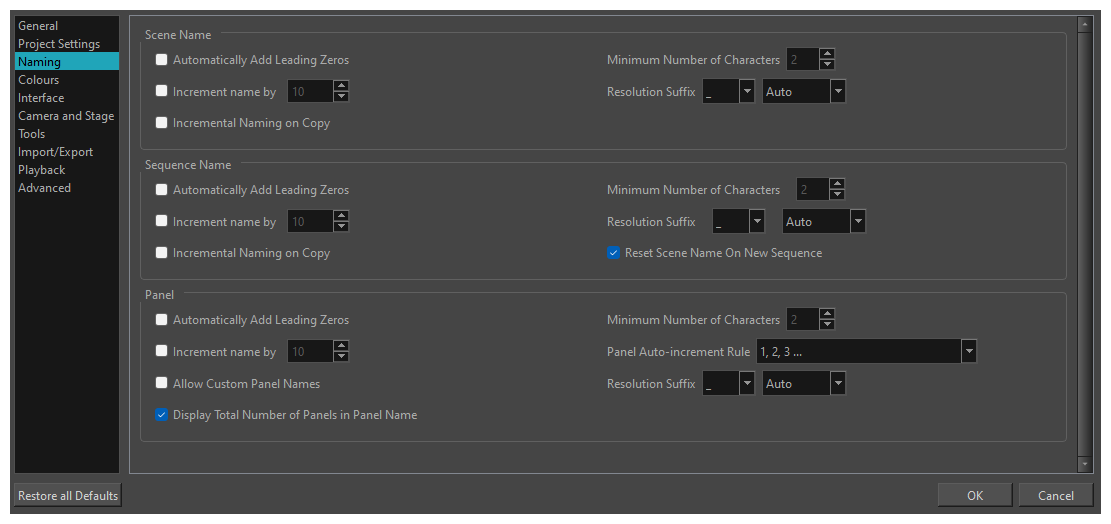Switch to the Camera and Stage preferences
This screenshot has width=1111, height=524.
coord(66,116)
